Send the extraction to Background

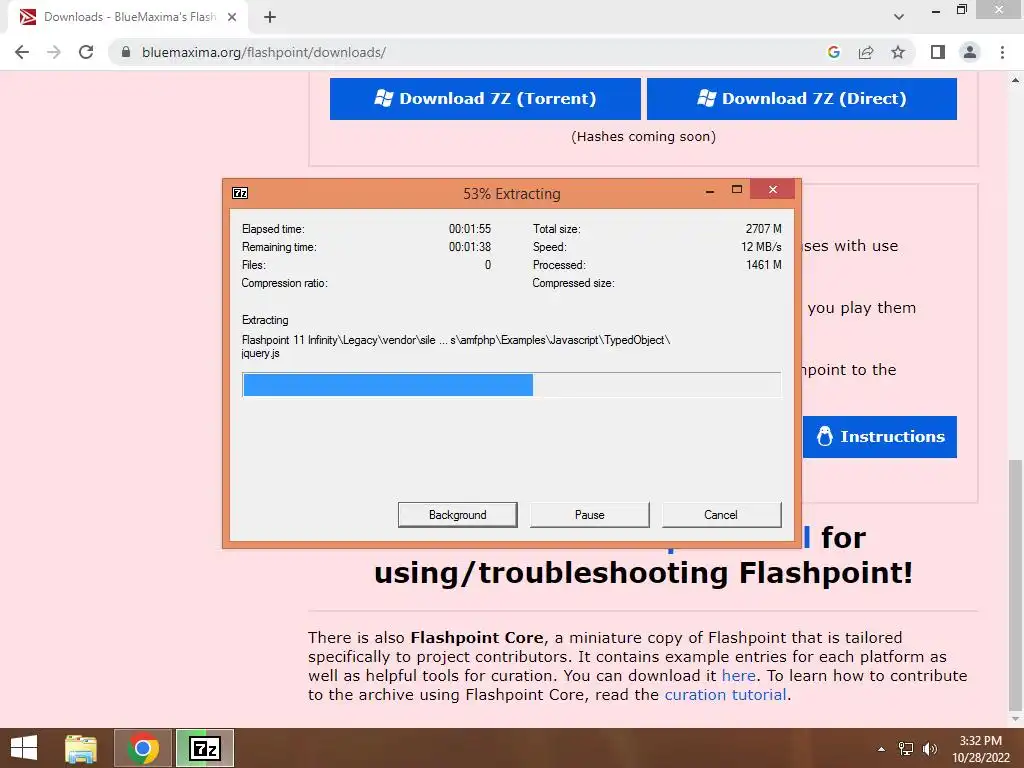pyautogui.click(x=457, y=515)
